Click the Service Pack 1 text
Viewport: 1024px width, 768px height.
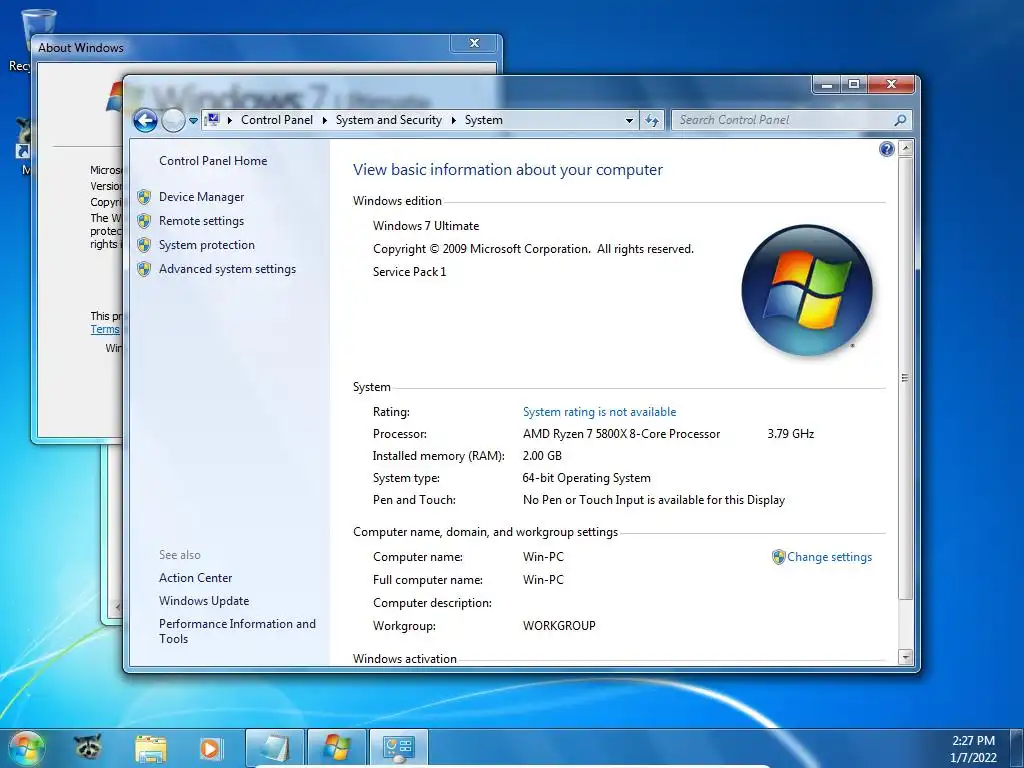point(409,272)
